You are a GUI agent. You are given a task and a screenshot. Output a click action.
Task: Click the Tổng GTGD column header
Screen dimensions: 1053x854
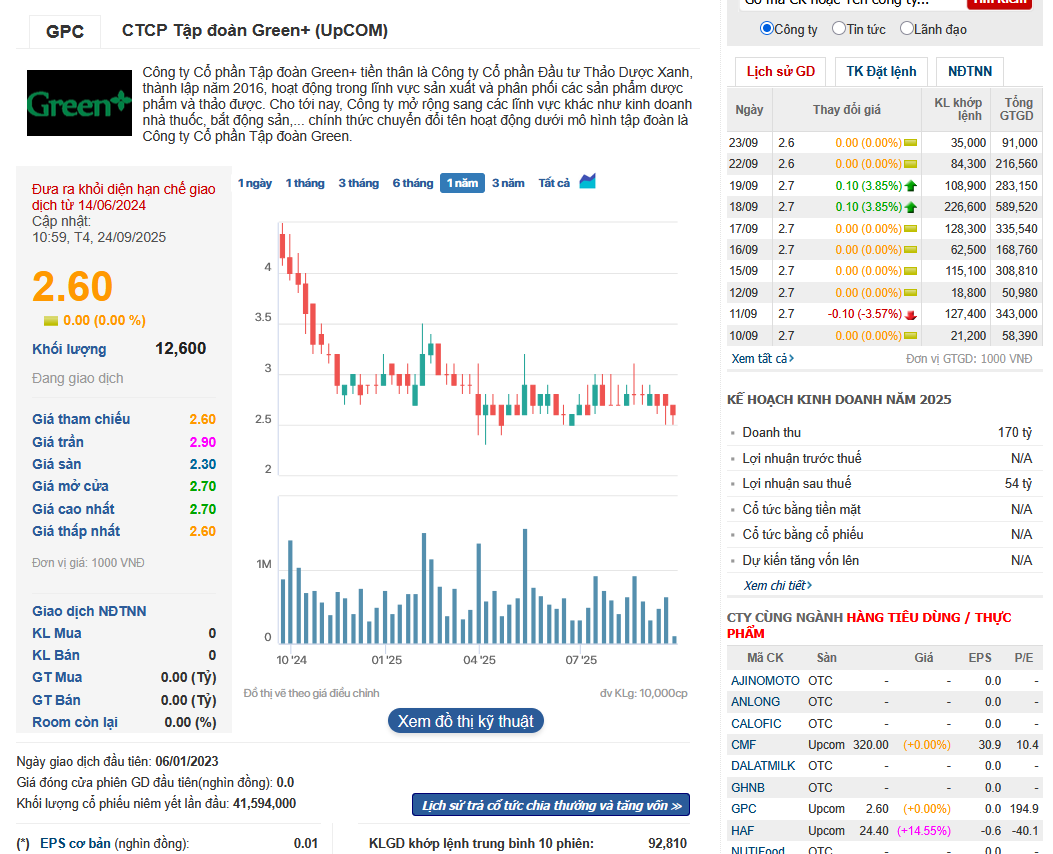click(1016, 109)
